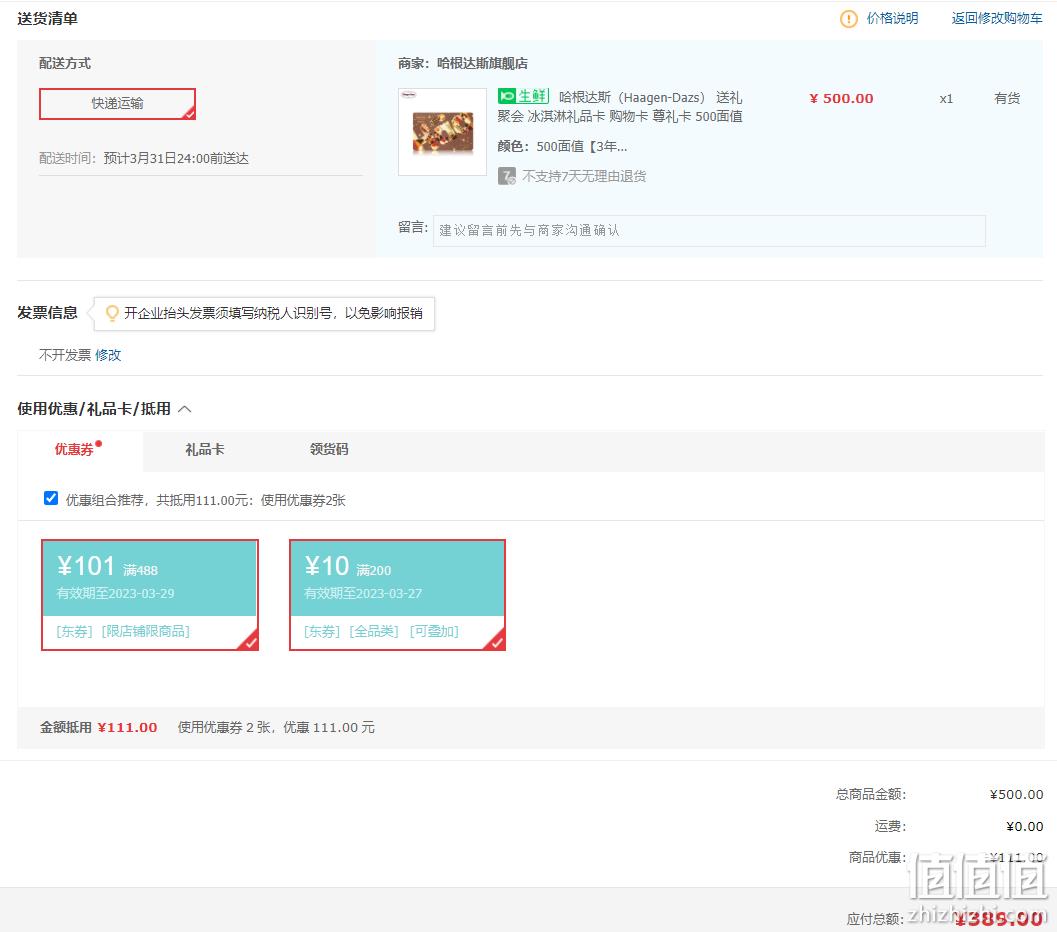Select 快递运输 delivery method
This screenshot has height=932, width=1057.
pyautogui.click(x=117, y=104)
